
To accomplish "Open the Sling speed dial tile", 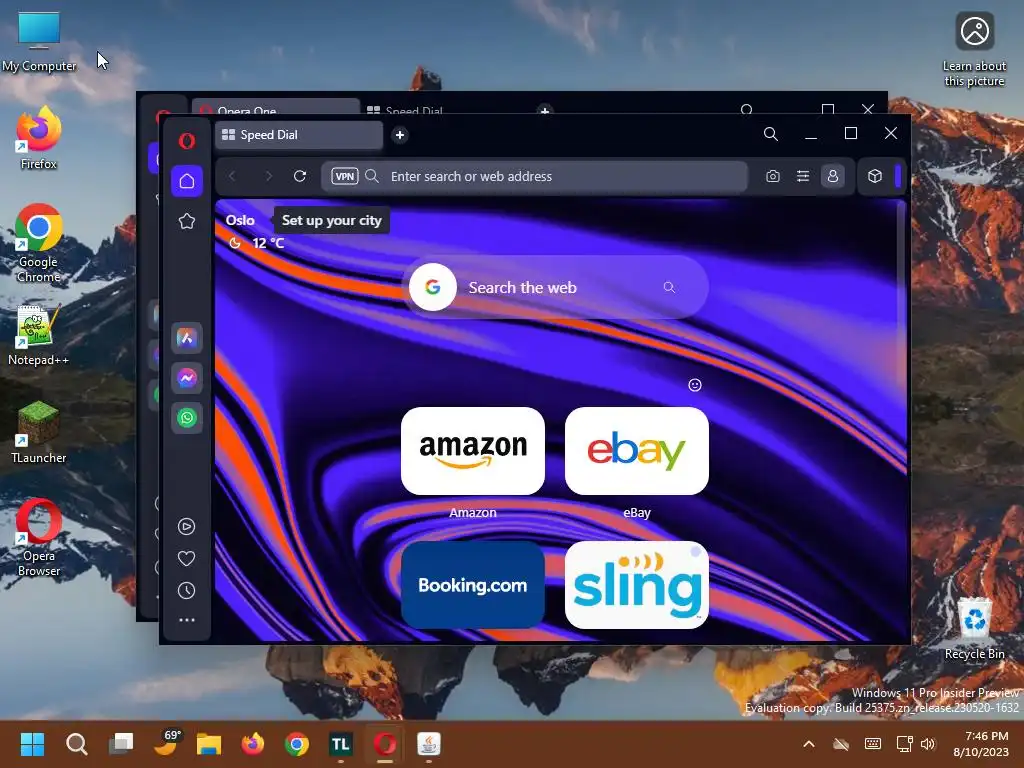I will 637,584.
